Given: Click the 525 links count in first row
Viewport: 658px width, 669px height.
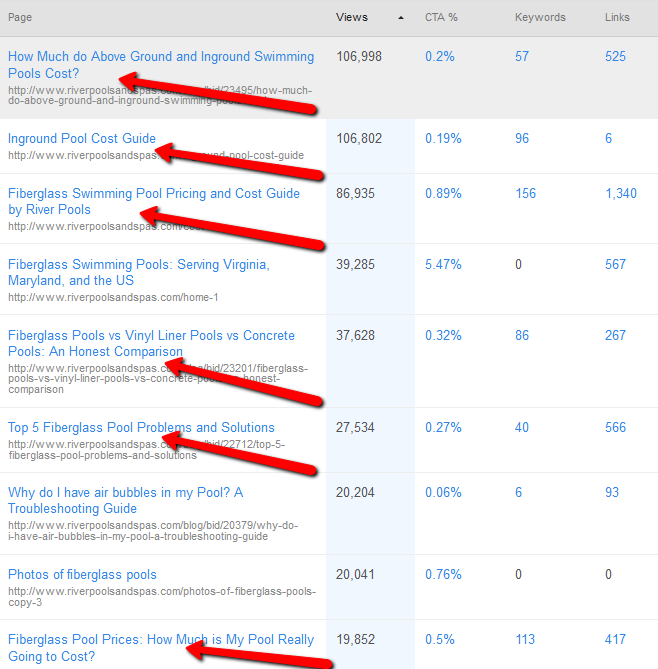Looking at the screenshot, I should pos(615,57).
